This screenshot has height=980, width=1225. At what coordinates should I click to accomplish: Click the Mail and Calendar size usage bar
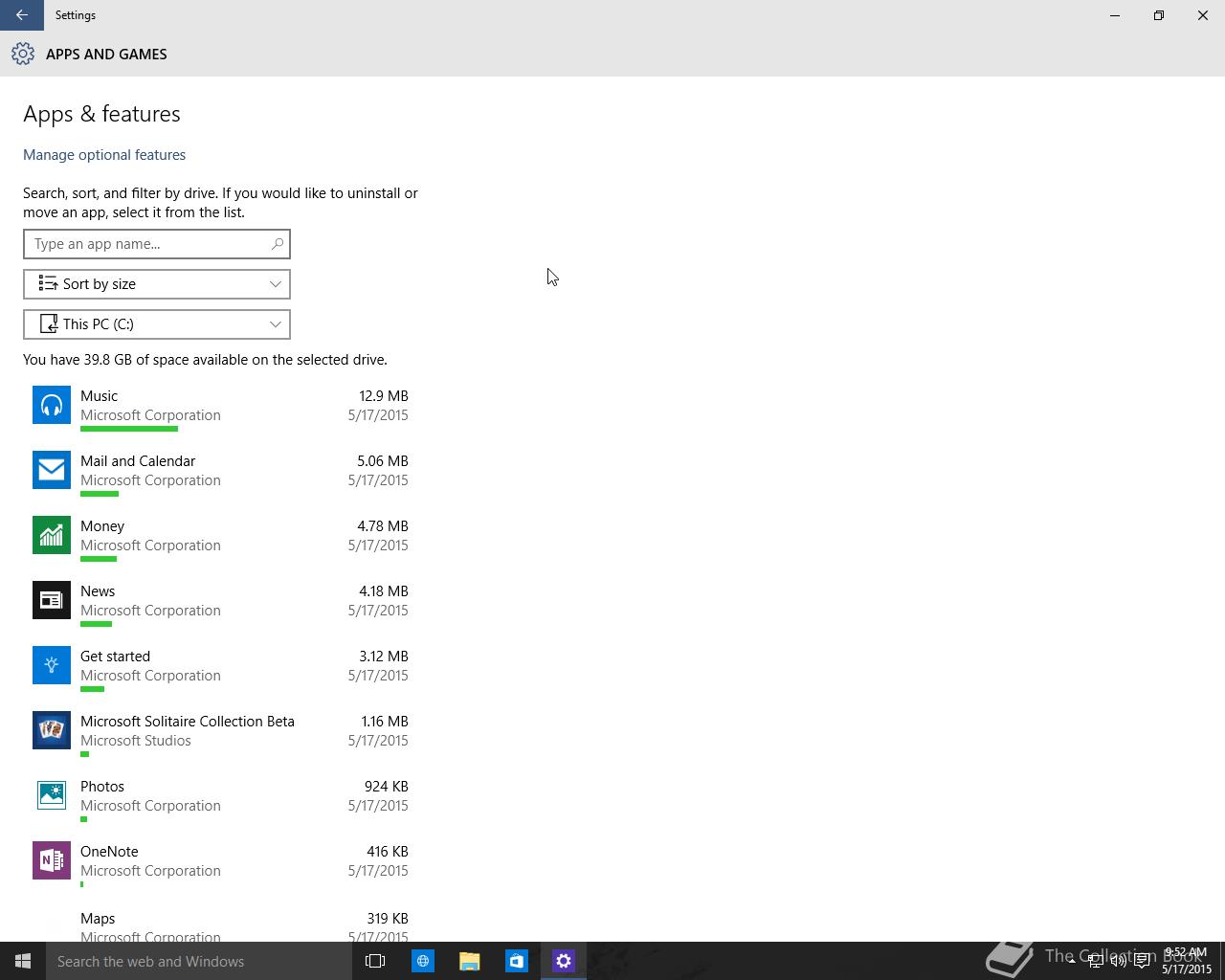100,494
